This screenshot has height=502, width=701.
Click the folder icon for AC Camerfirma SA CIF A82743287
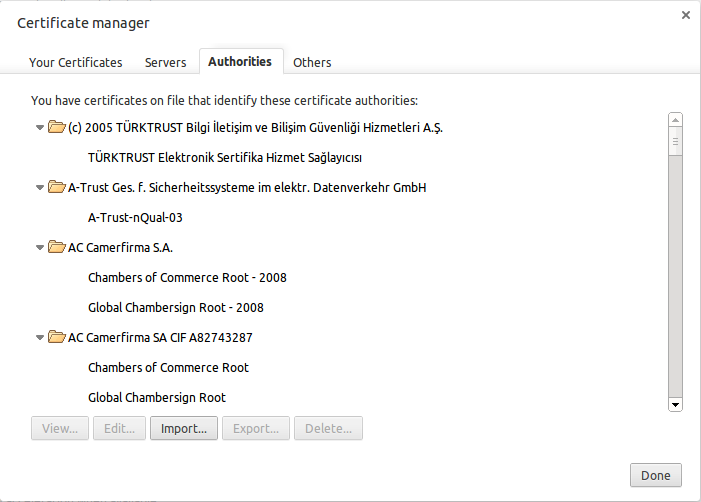point(57,337)
